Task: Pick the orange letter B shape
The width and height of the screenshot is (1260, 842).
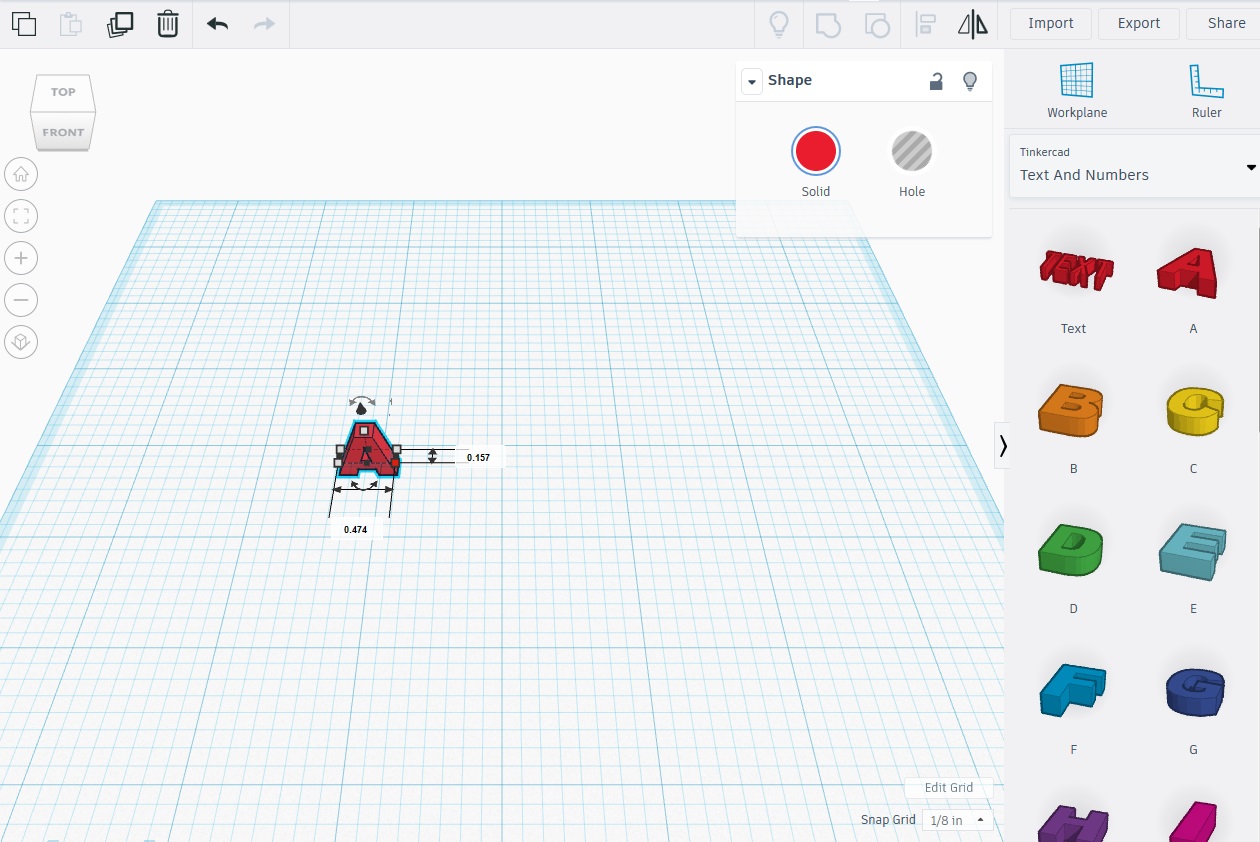Action: pos(1072,410)
